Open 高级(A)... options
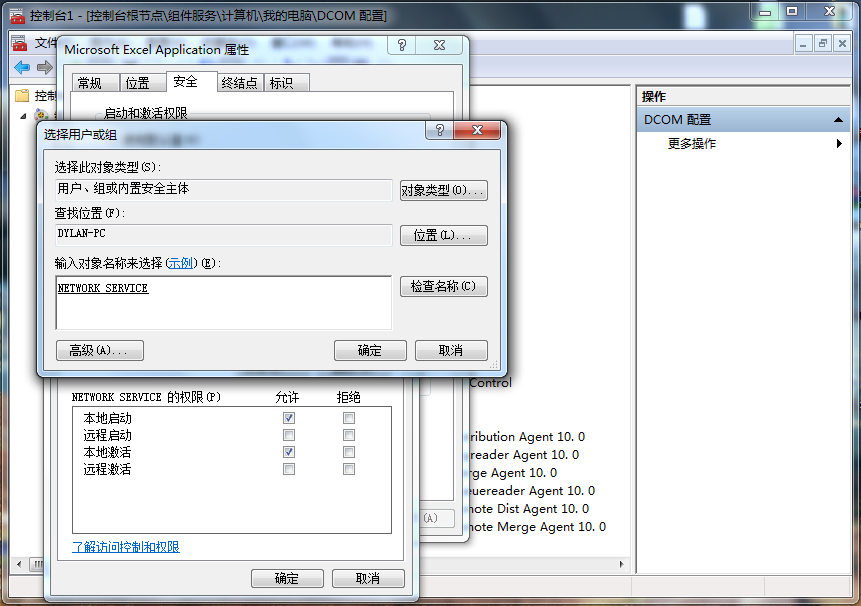 click(x=100, y=351)
